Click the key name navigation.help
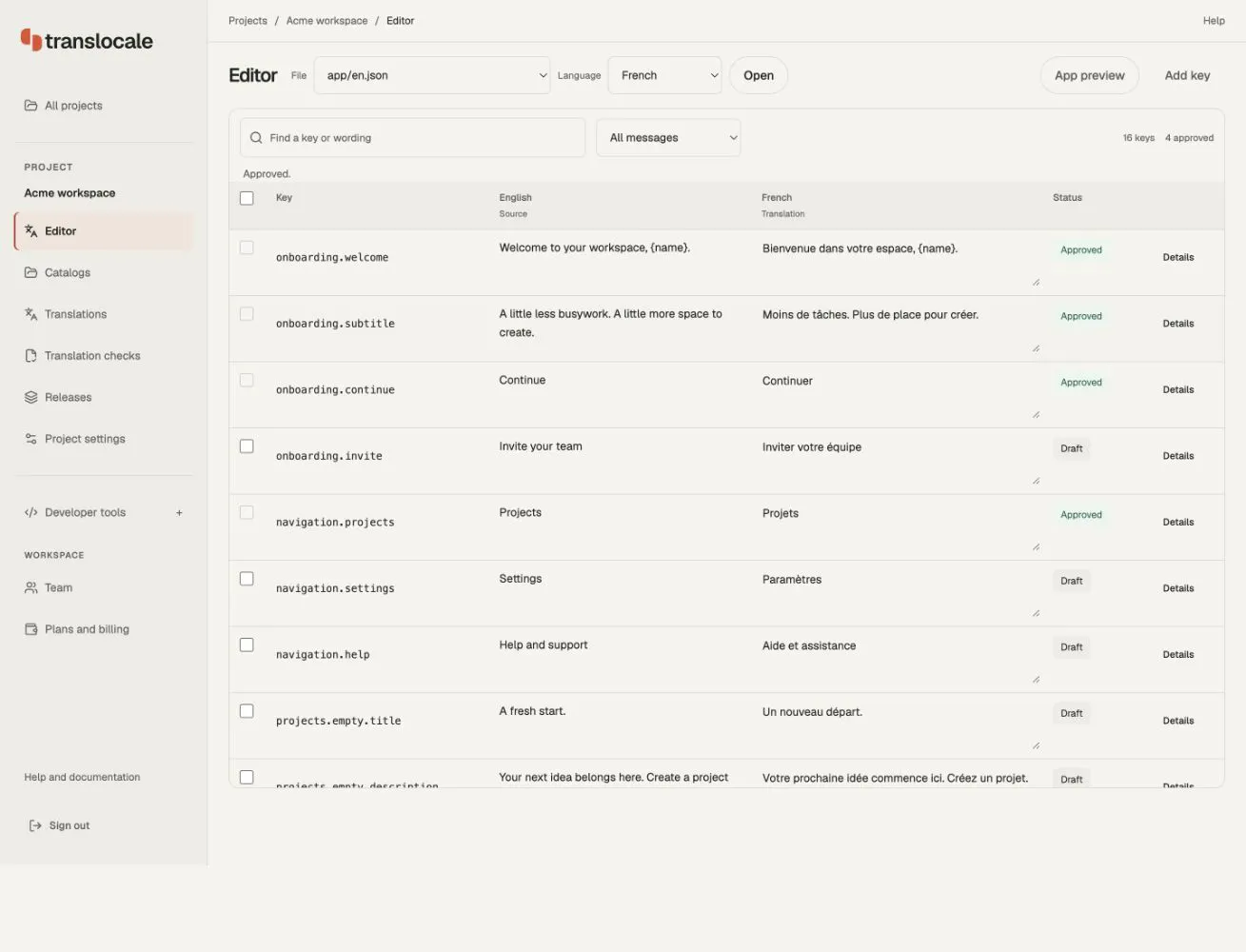Screen dimensions: 1246x952 [323, 655]
